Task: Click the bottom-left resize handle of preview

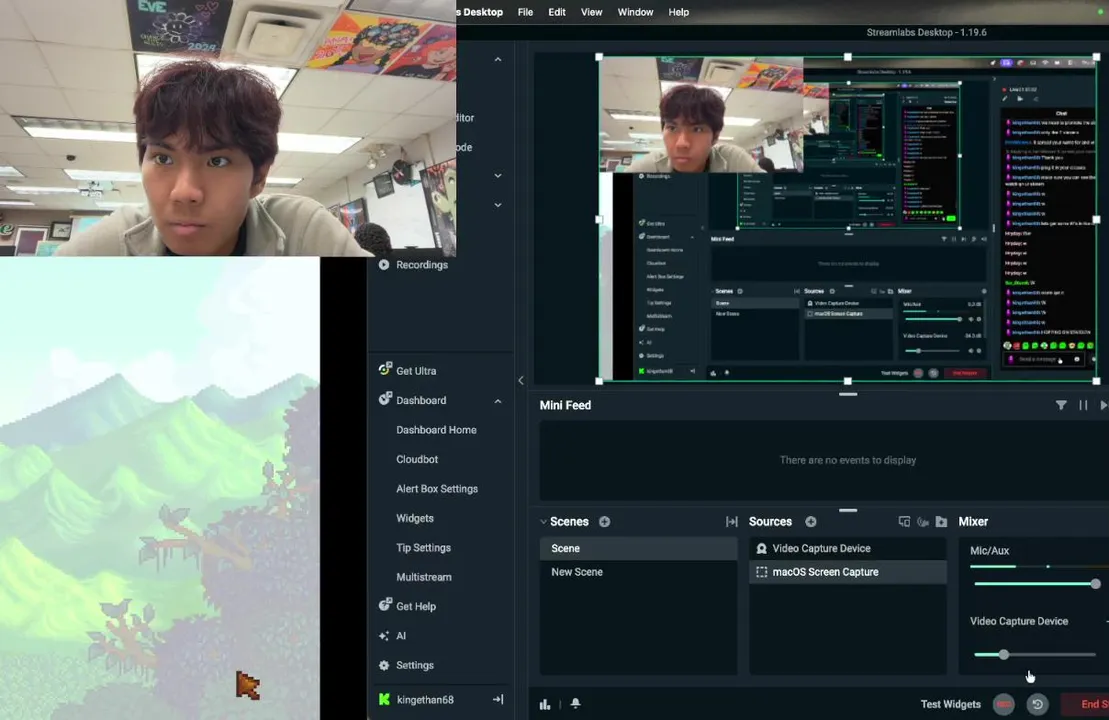Action: point(600,381)
